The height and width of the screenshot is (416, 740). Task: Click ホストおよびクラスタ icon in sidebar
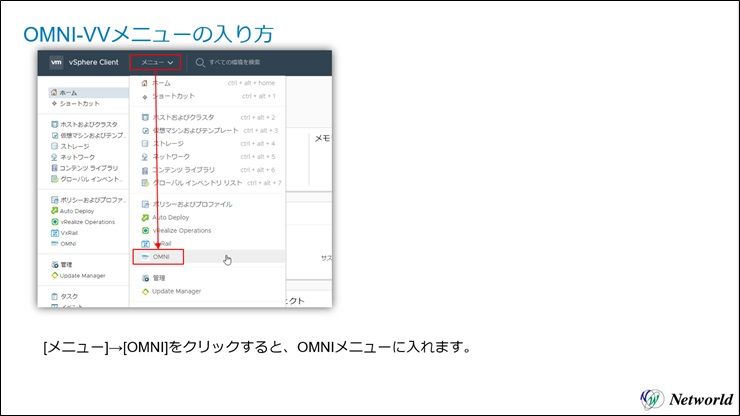click(x=54, y=124)
